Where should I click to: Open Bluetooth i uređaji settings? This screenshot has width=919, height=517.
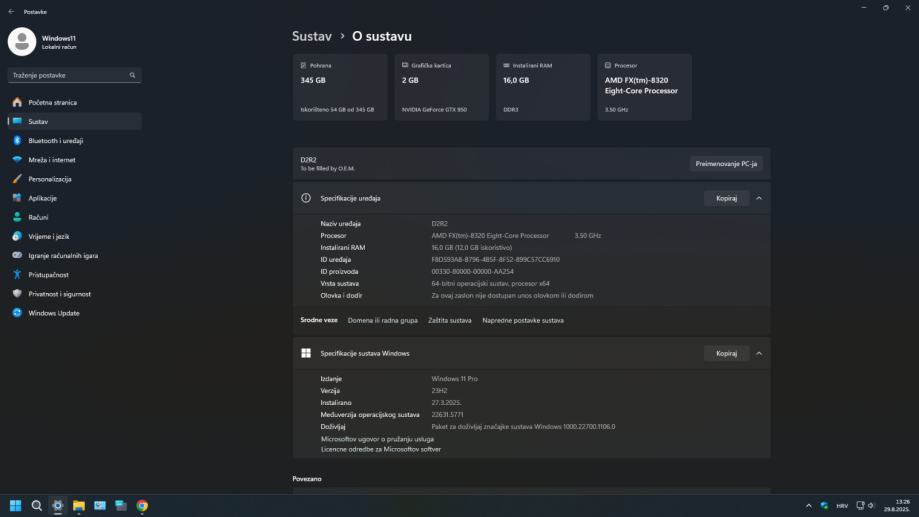pos(74,141)
